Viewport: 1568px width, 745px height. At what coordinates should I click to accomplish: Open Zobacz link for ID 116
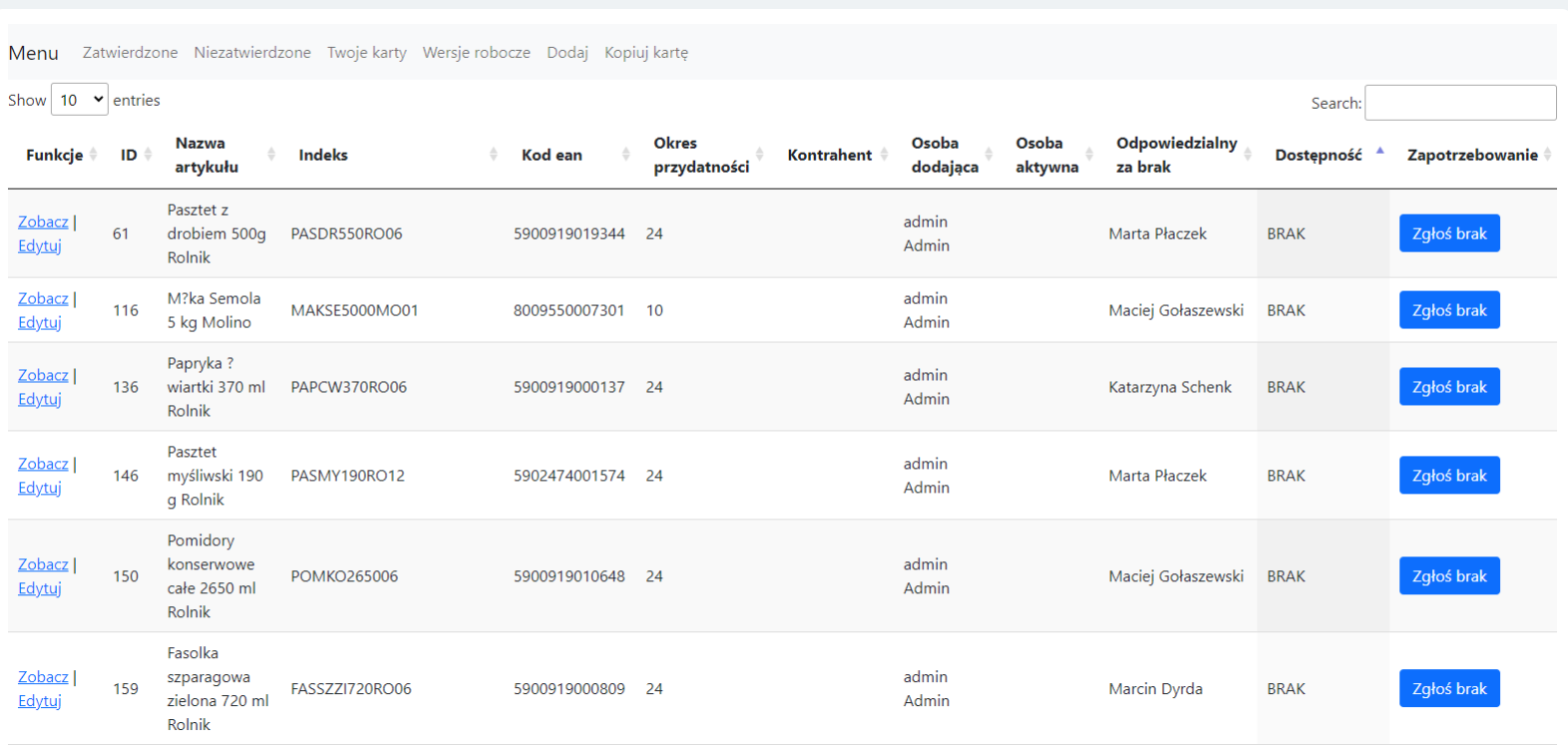43,298
